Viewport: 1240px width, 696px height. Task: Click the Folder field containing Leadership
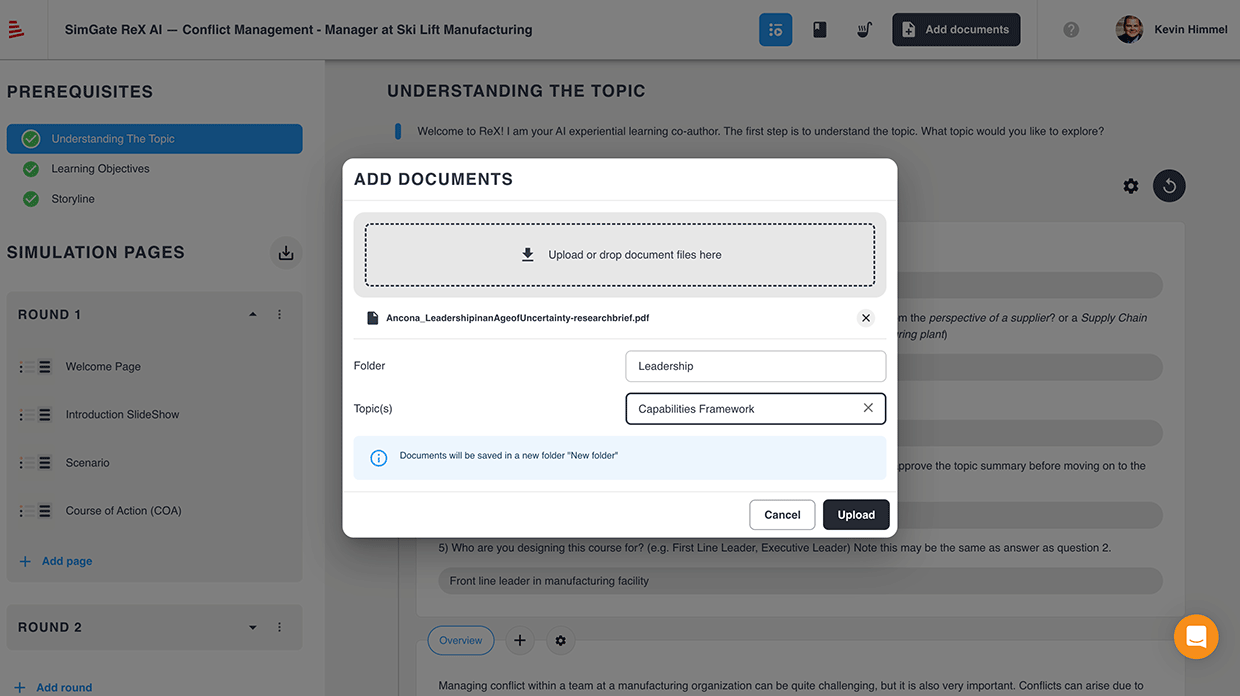point(755,366)
